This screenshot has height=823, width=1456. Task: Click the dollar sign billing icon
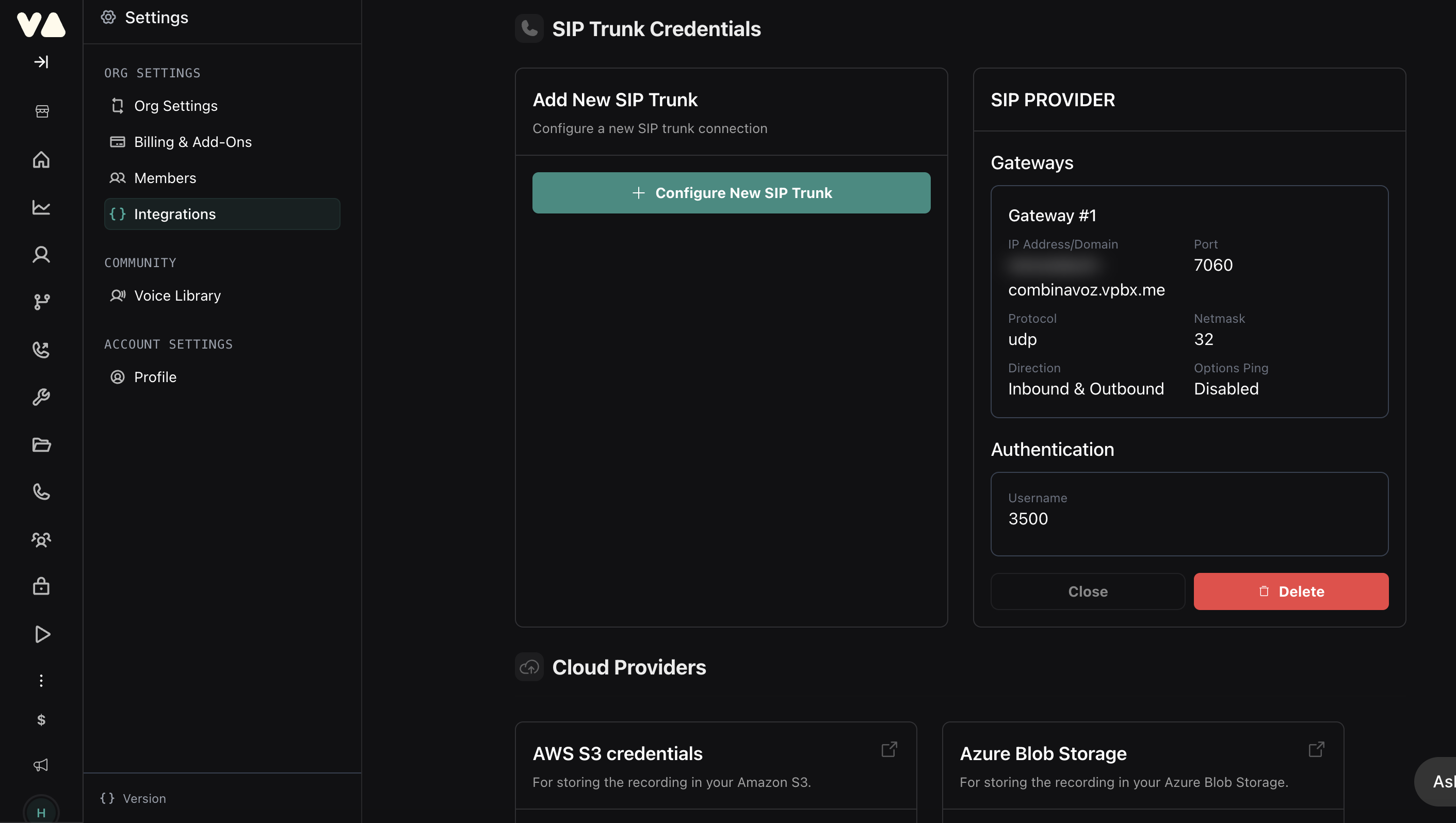(x=41, y=719)
